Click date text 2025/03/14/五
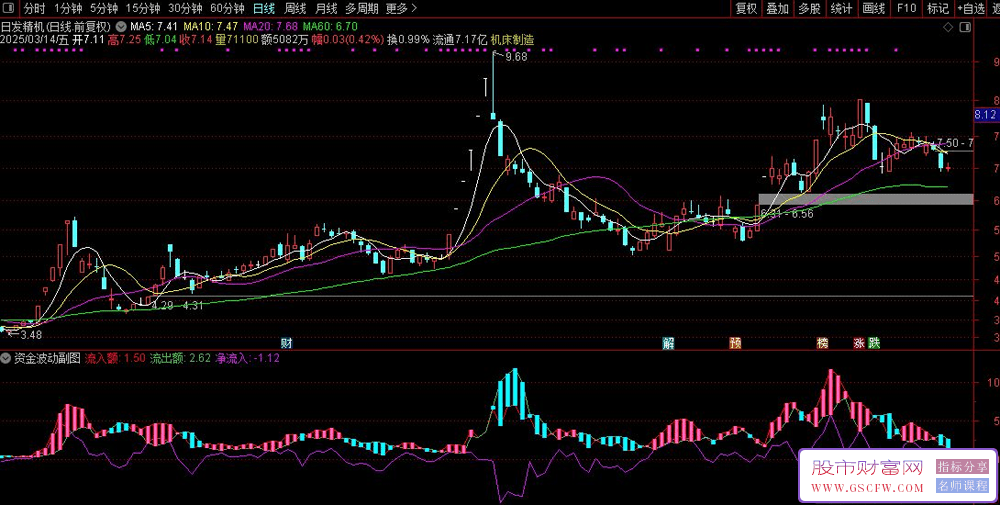Screen dimensions: 1000x505 [x=34, y=40]
